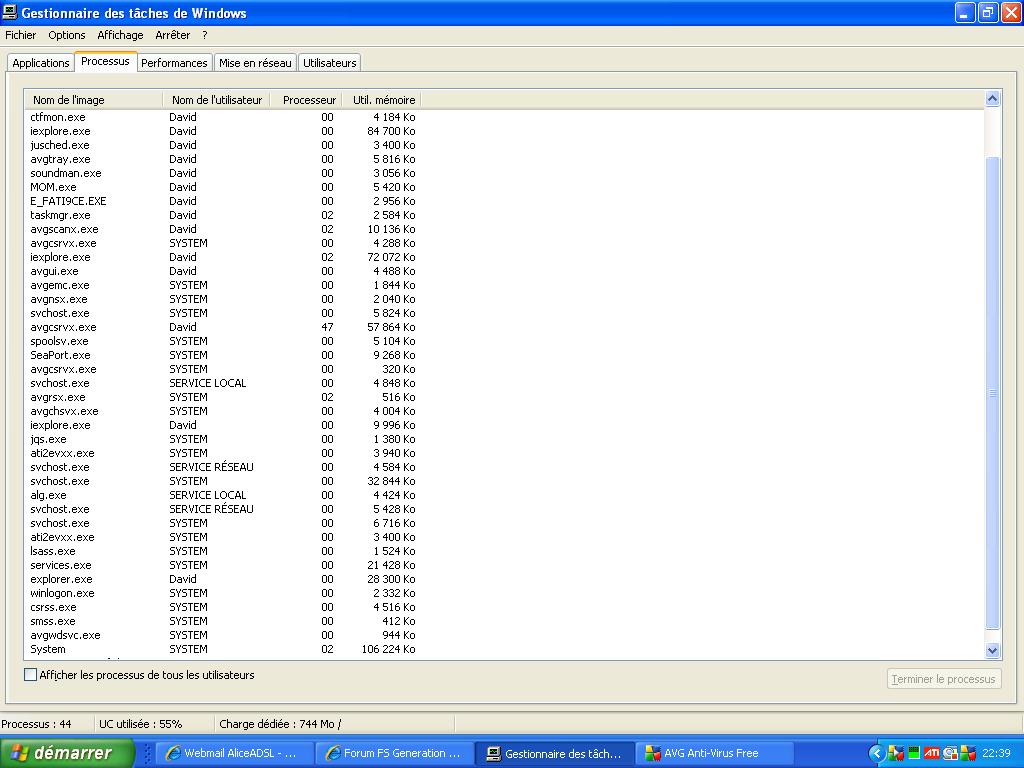Select iexplore.exe using 84 700 Ko
Viewport: 1024px width, 768px height.
point(223,131)
